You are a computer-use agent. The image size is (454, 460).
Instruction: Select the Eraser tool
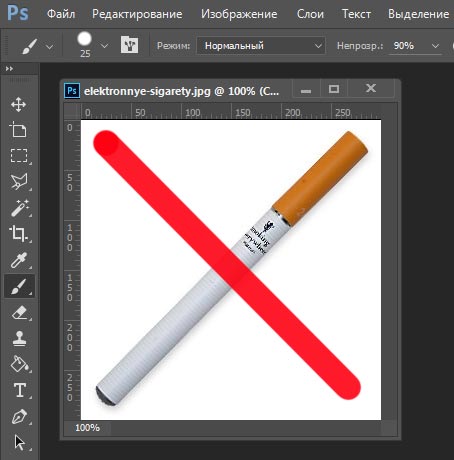click(20, 313)
